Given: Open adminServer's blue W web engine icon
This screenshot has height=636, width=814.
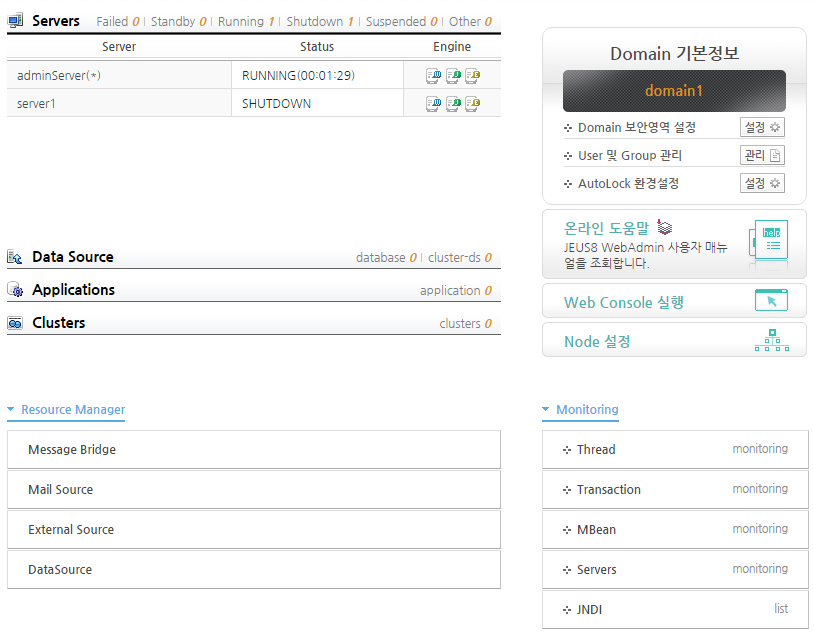Looking at the screenshot, I should (x=433, y=76).
